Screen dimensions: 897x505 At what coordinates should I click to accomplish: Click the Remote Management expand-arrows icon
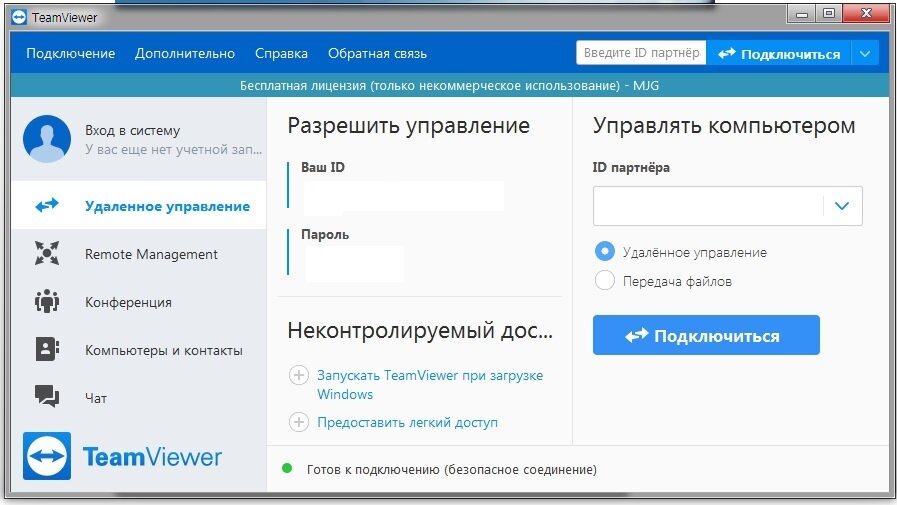click(x=47, y=253)
